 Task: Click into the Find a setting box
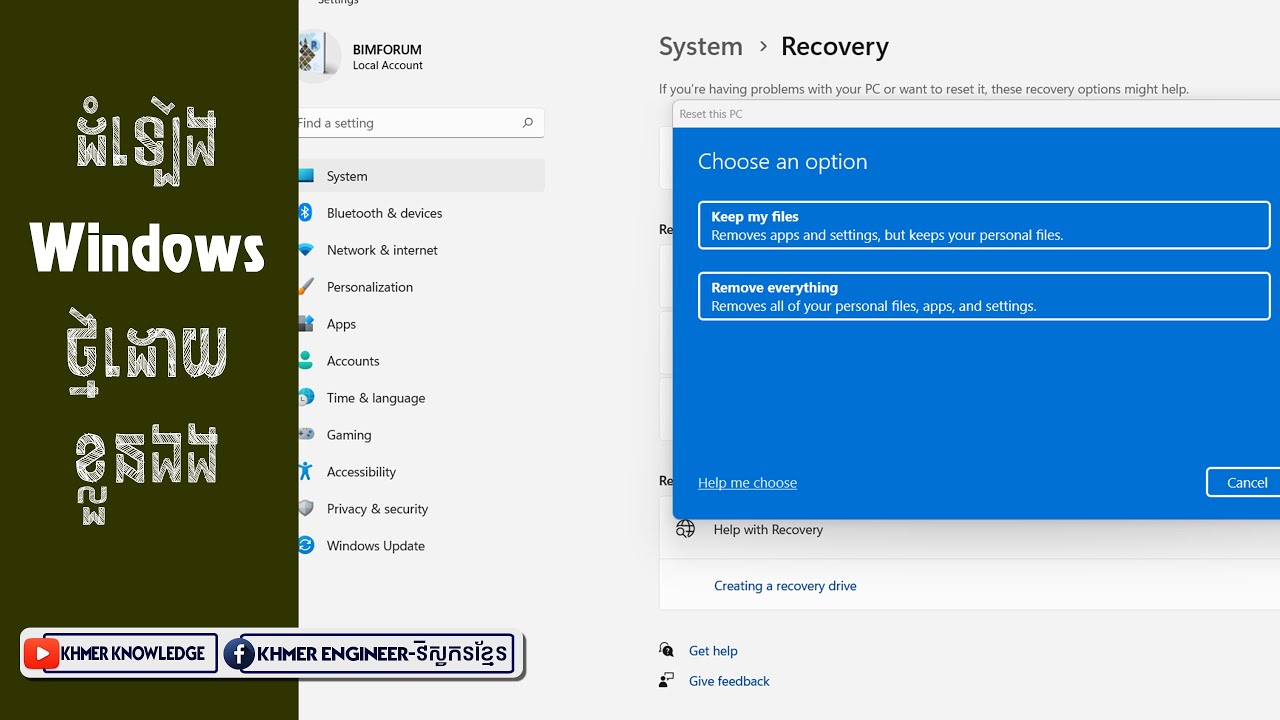pos(421,123)
